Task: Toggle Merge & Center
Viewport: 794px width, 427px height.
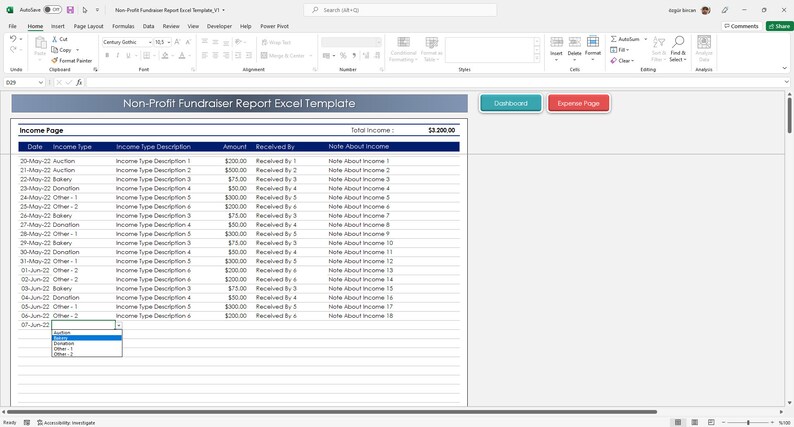Action: point(284,56)
